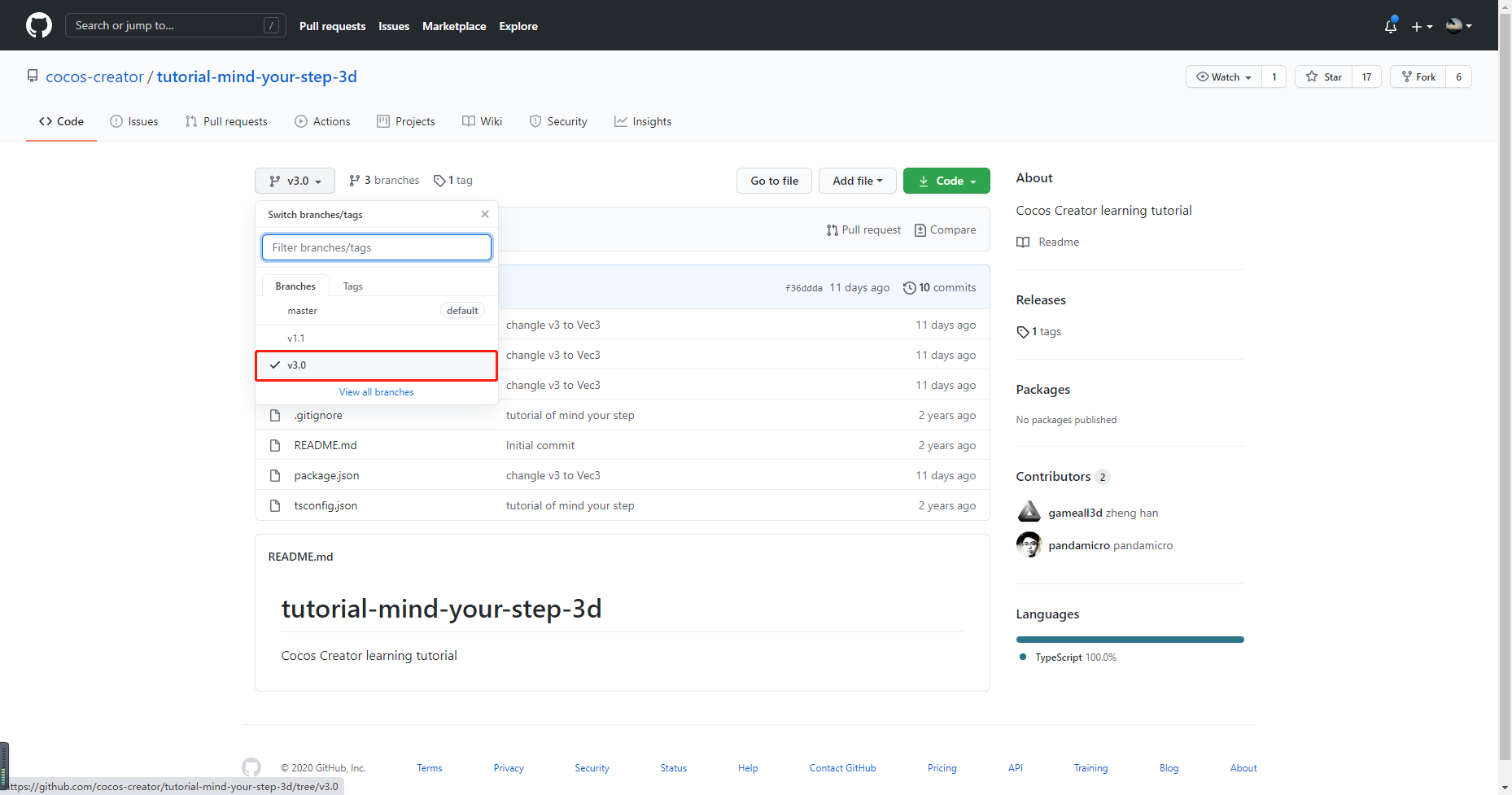View the 17 stargazers count
Image resolution: width=1512 pixels, height=795 pixels.
(x=1367, y=76)
